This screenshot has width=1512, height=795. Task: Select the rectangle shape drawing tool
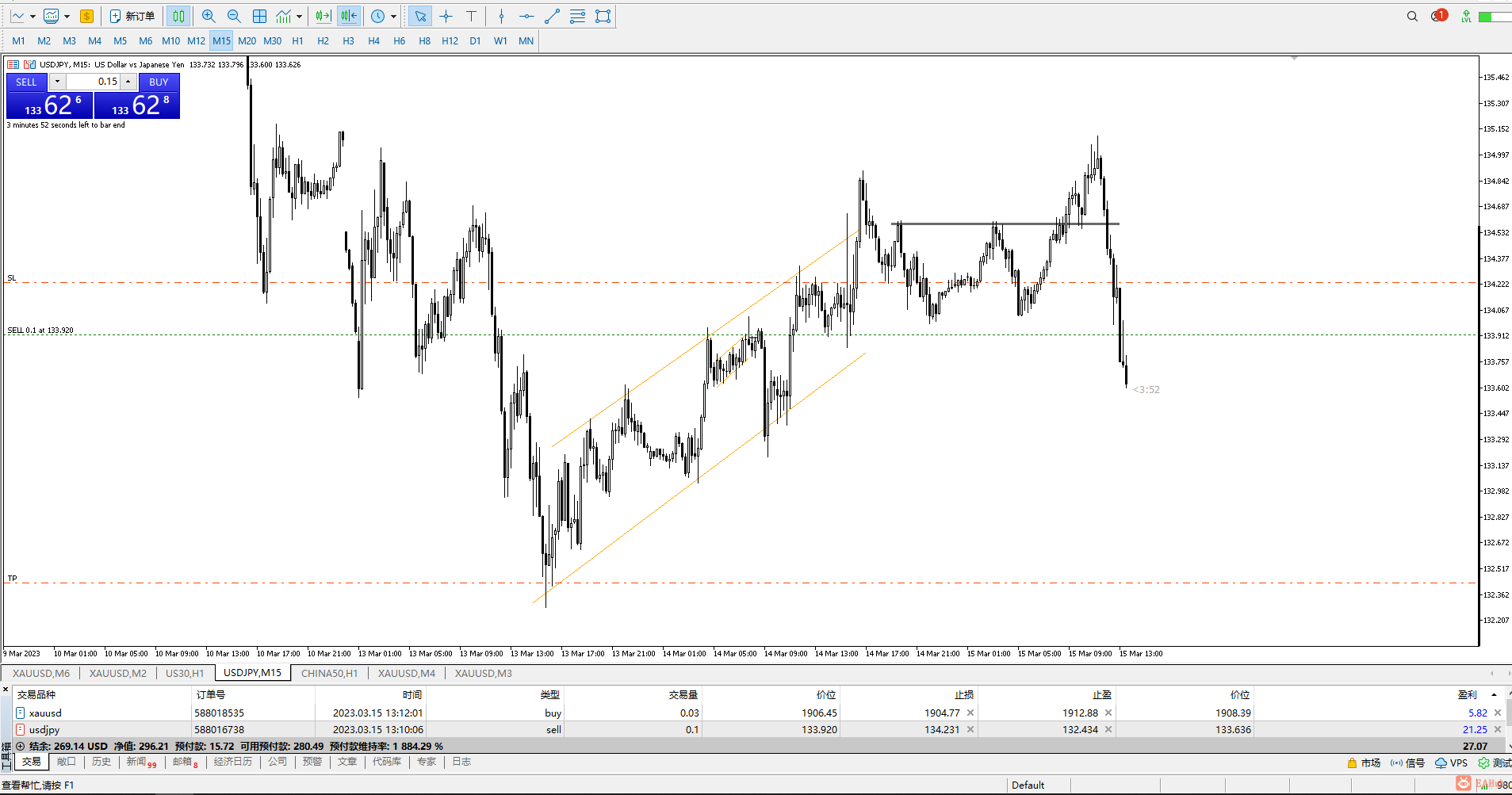(603, 16)
